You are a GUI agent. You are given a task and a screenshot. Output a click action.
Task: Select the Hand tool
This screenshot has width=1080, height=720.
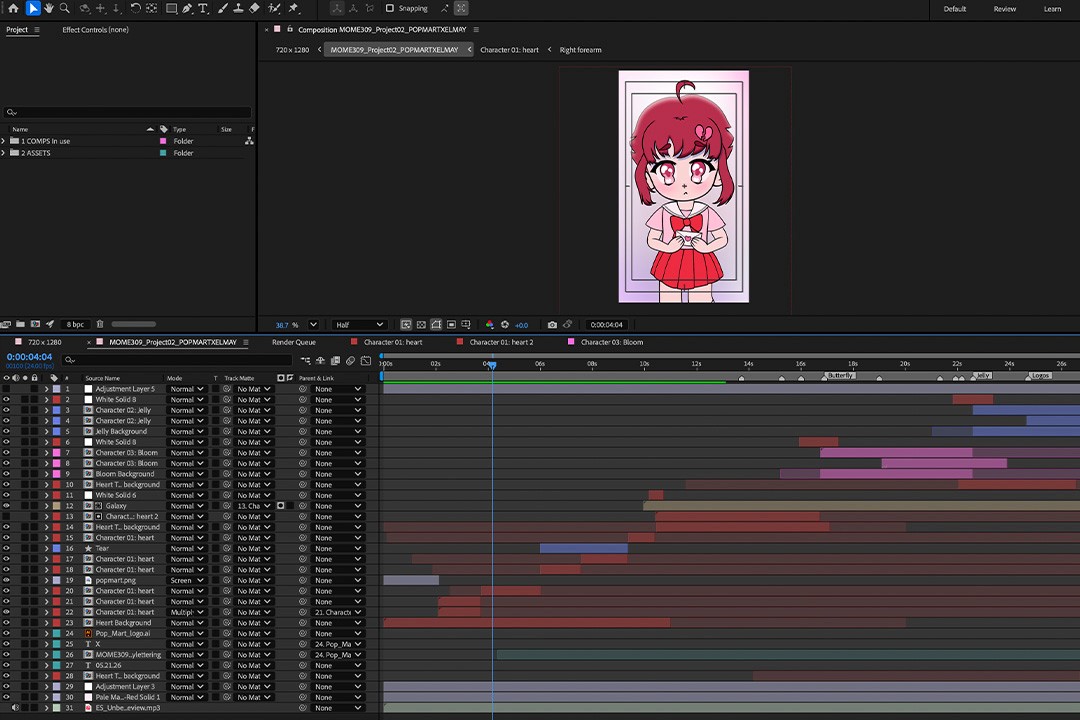click(49, 8)
